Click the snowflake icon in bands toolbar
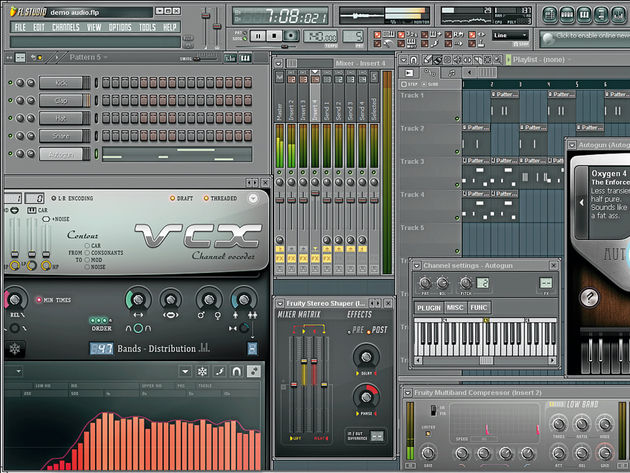Image resolution: width=630 pixels, height=473 pixels. click(202, 371)
